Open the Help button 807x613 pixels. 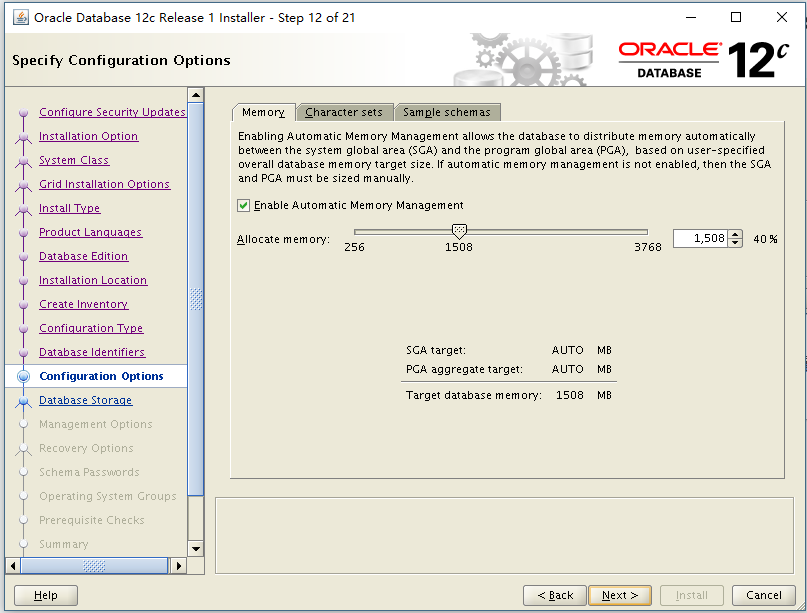[46, 596]
